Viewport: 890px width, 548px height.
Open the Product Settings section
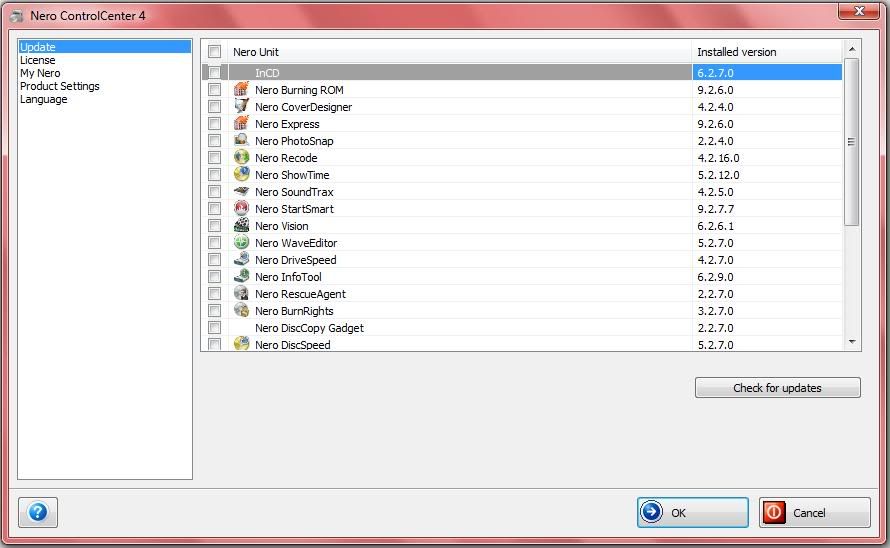(60, 86)
